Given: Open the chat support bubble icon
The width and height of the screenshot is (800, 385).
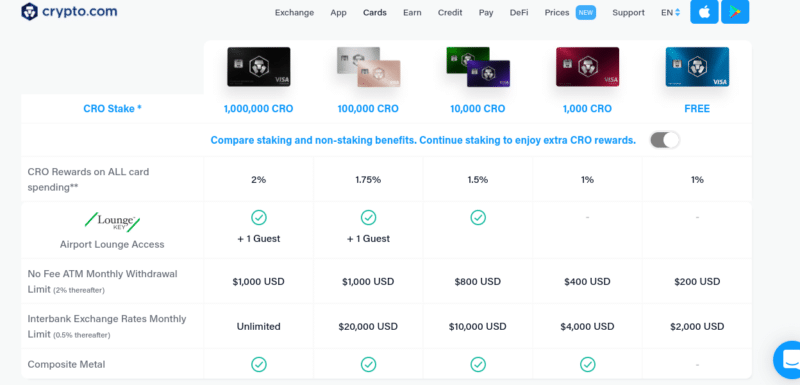Looking at the screenshot, I should click(x=787, y=360).
